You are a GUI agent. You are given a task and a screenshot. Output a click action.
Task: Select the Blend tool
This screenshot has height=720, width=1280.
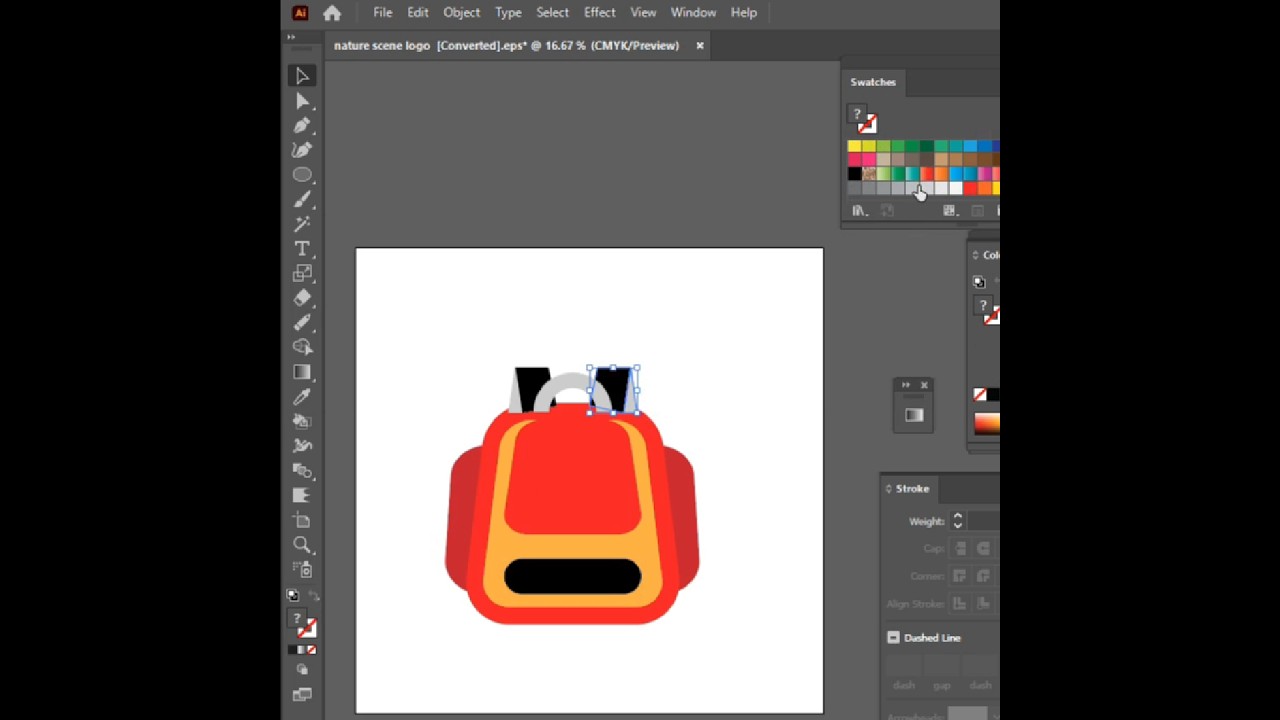coord(302,471)
